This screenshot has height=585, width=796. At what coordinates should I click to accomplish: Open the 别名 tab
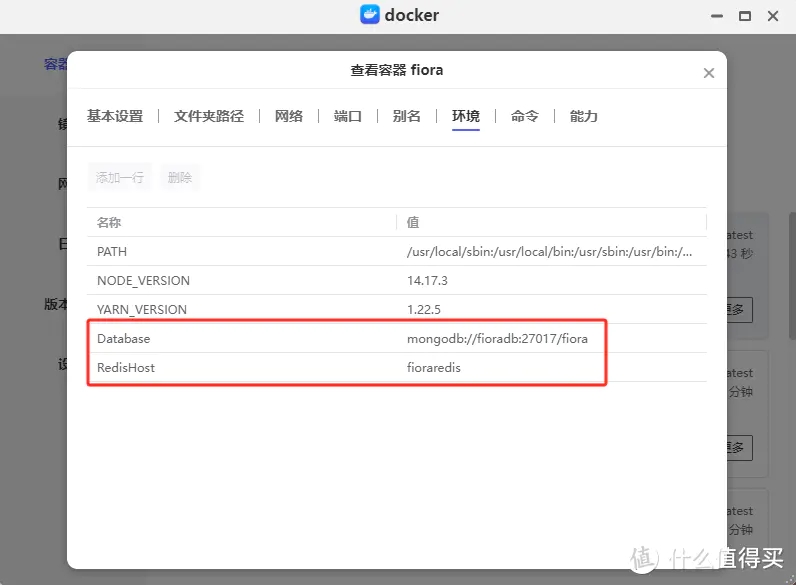click(407, 116)
